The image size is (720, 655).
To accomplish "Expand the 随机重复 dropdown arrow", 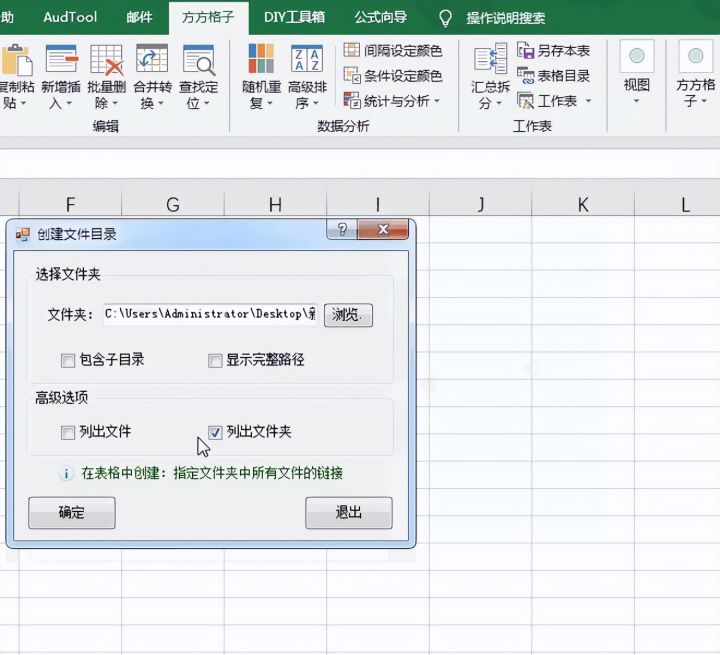I will (x=270, y=104).
